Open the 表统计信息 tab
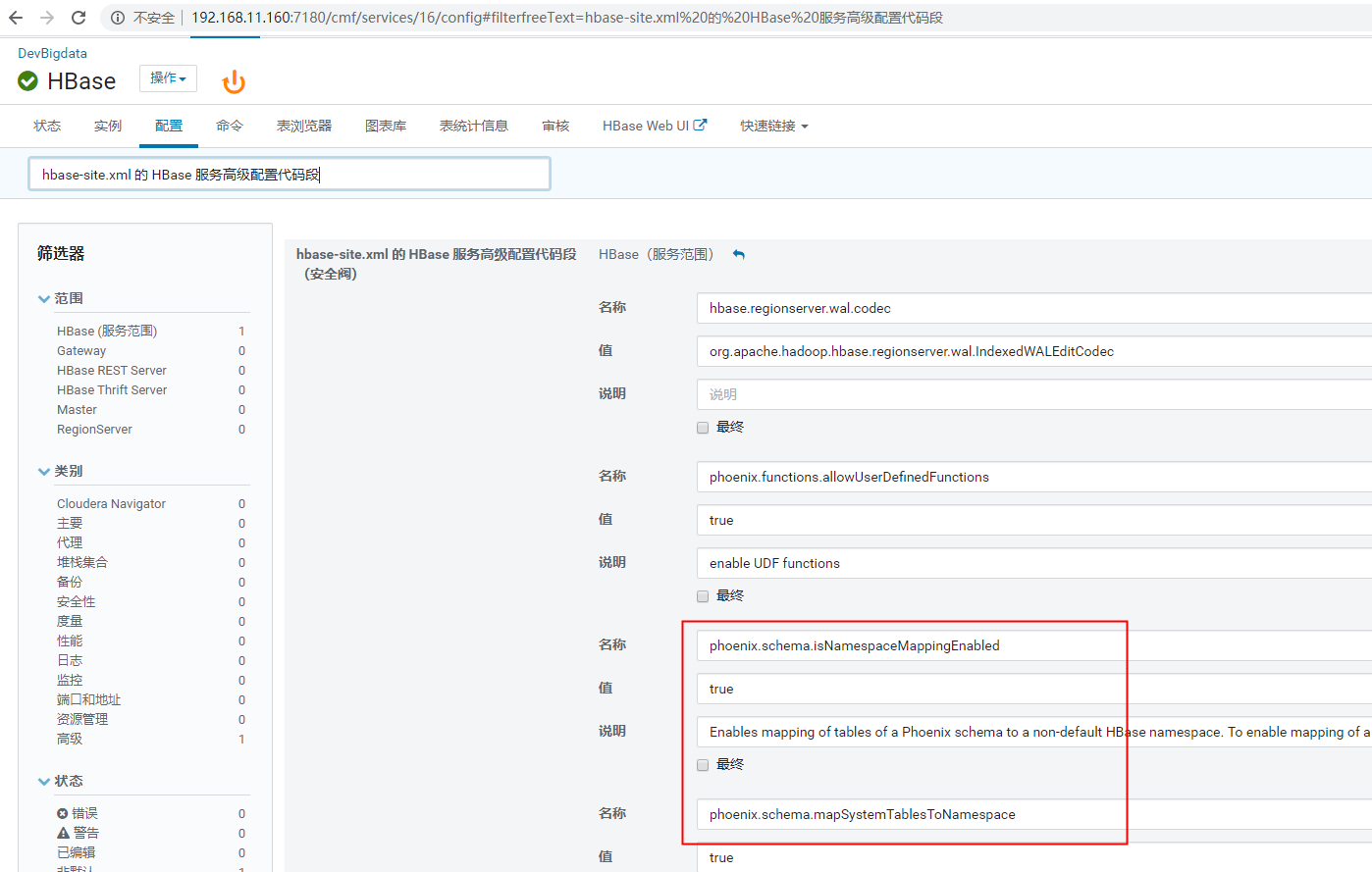 coord(474,126)
